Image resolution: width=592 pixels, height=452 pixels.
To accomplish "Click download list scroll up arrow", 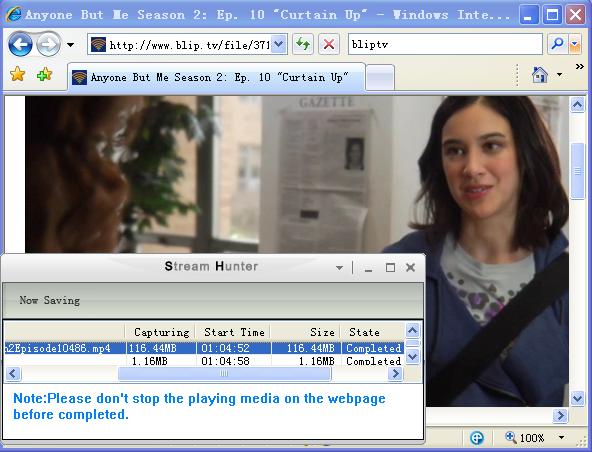I will tap(413, 331).
